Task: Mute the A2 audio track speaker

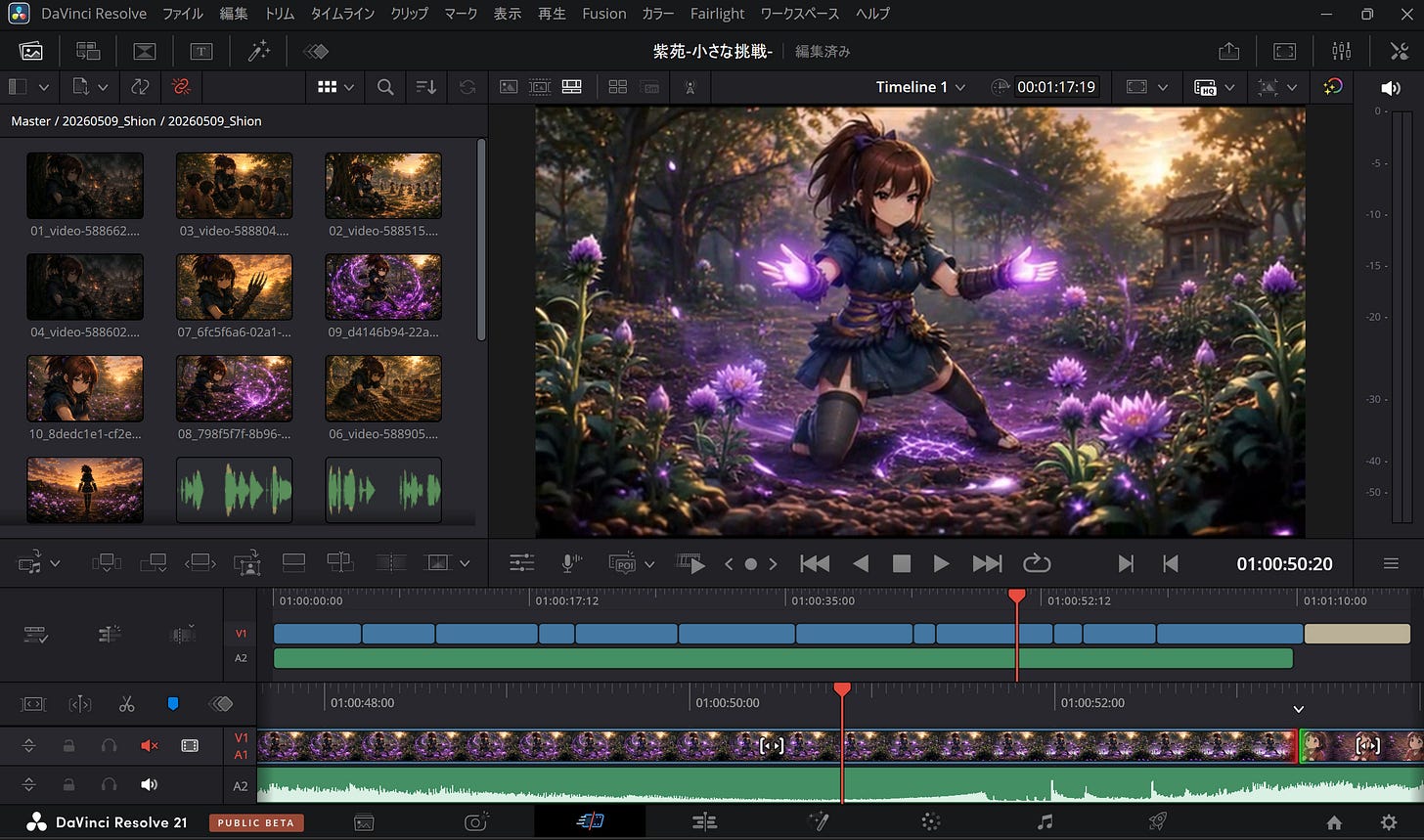Action: [149, 784]
